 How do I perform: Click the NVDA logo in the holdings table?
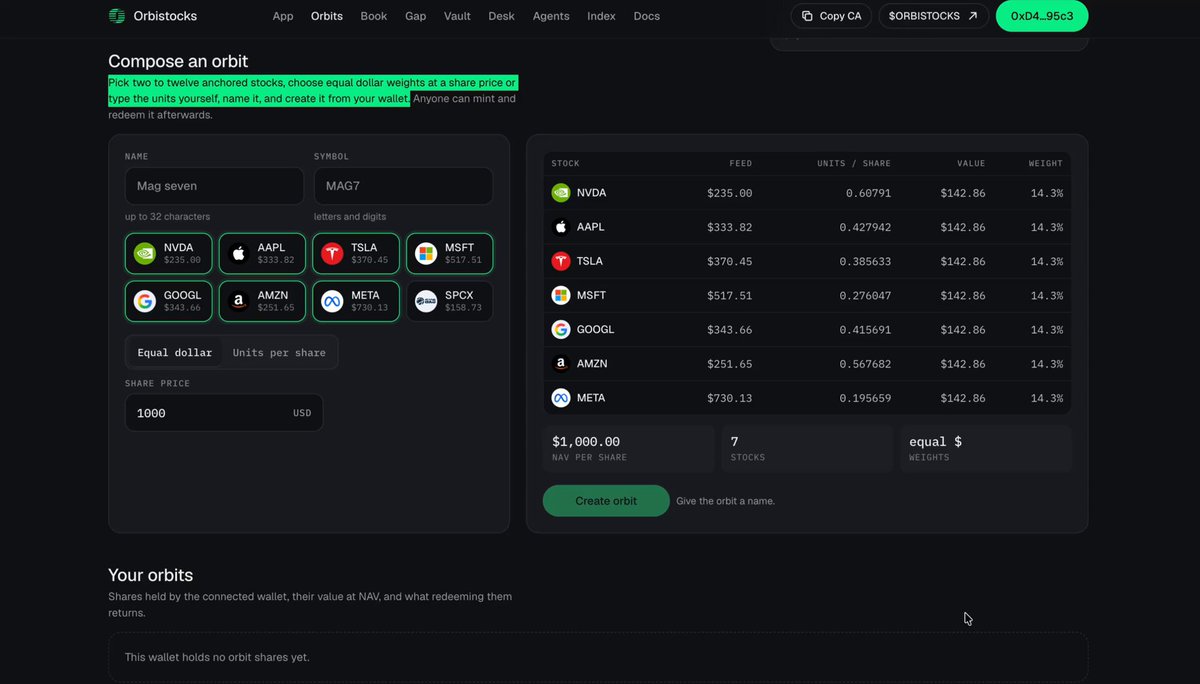(561, 193)
